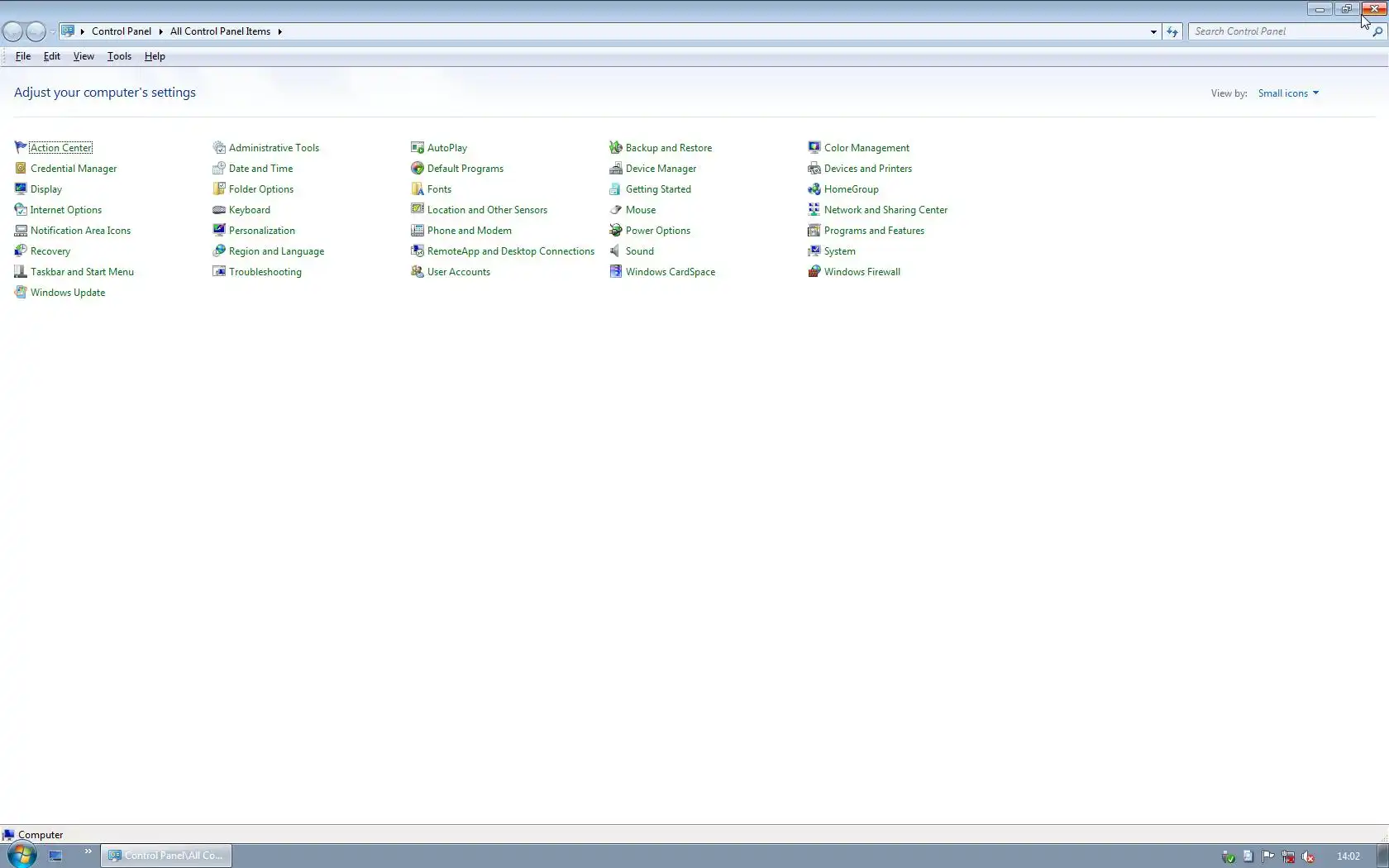Open the Help menu
The height and width of the screenshot is (868, 1389).
coord(155,56)
